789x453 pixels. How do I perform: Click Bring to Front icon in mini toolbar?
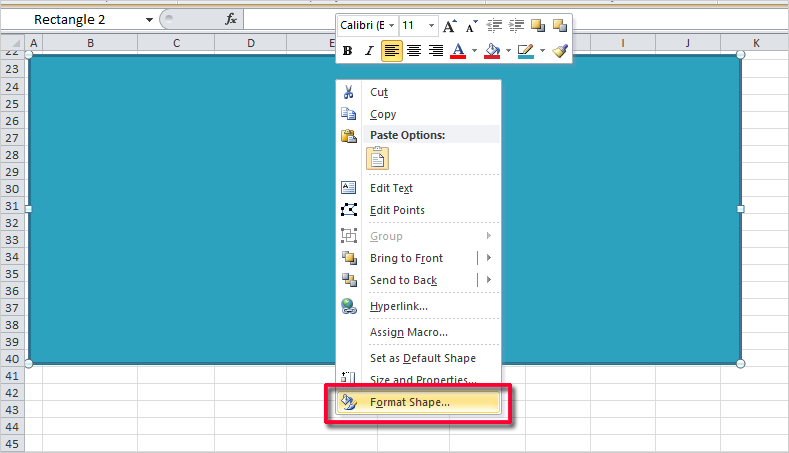tap(538, 26)
